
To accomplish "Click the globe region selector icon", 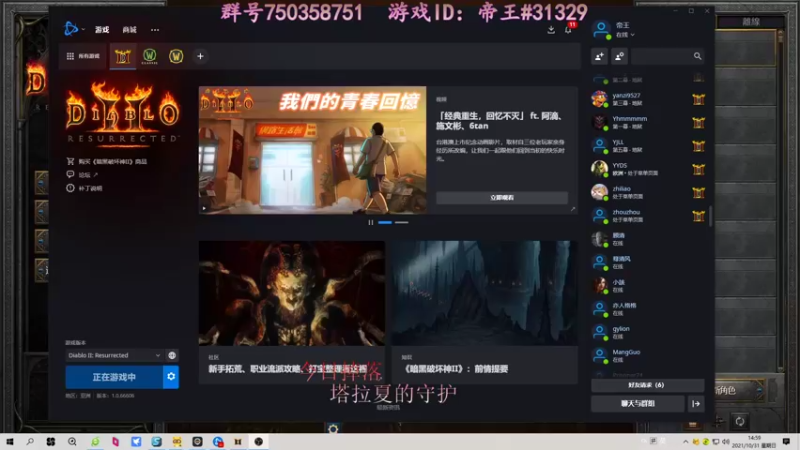I will [x=172, y=356].
